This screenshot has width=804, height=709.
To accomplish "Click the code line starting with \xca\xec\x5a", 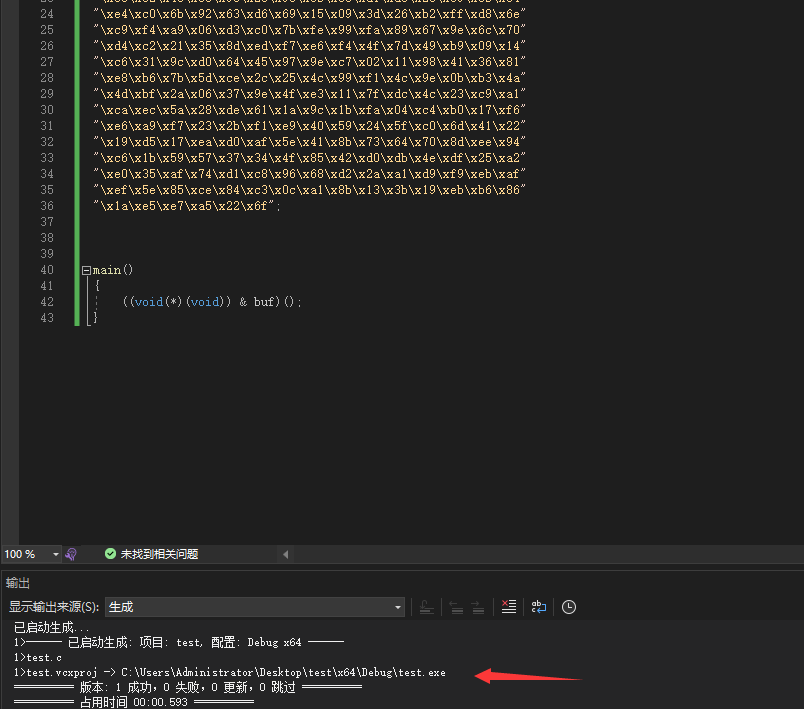I will point(309,110).
